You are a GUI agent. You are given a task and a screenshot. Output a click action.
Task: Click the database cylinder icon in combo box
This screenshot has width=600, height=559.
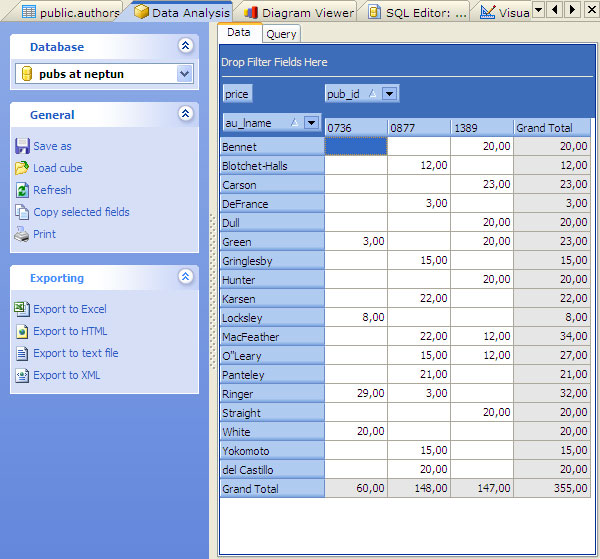[x=27, y=74]
